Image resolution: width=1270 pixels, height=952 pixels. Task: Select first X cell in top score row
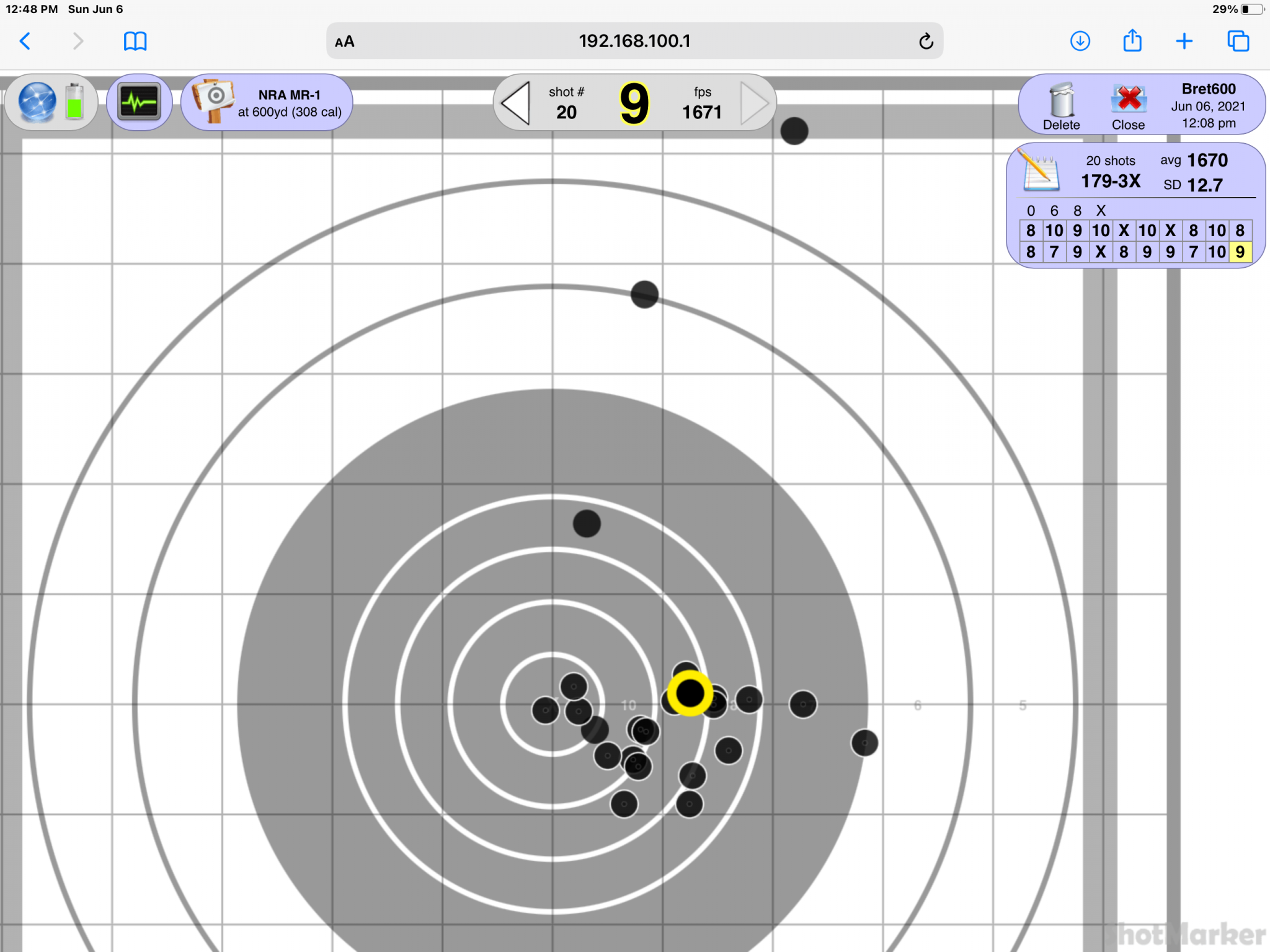click(x=1123, y=231)
